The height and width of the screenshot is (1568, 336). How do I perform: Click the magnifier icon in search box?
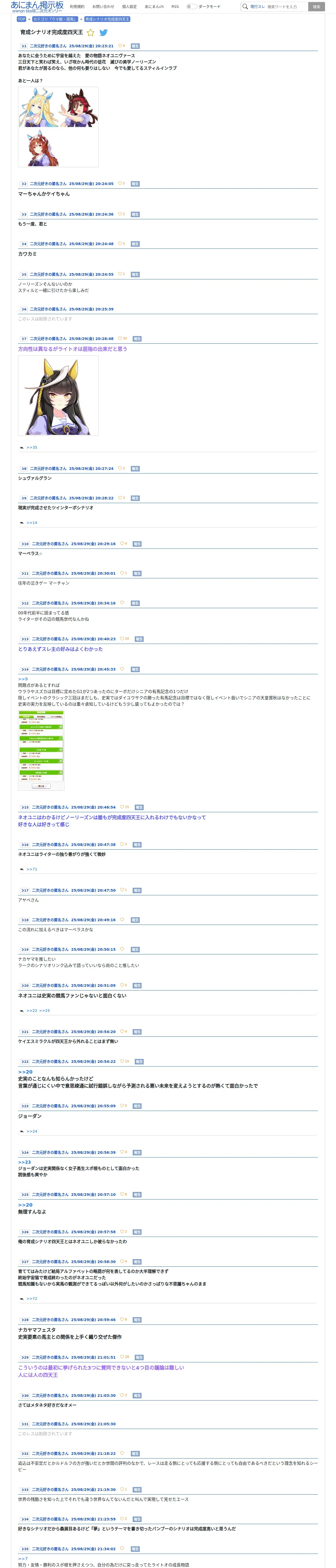pyautogui.click(x=245, y=7)
